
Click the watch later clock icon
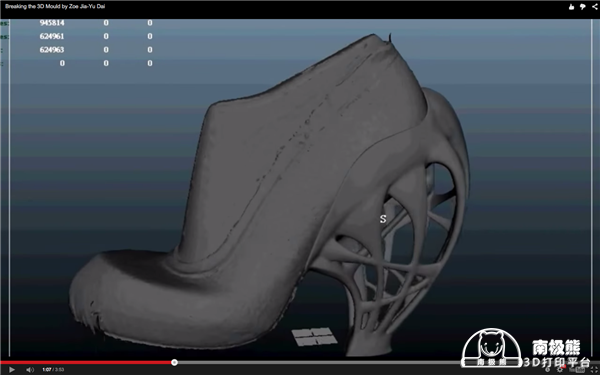547,370
